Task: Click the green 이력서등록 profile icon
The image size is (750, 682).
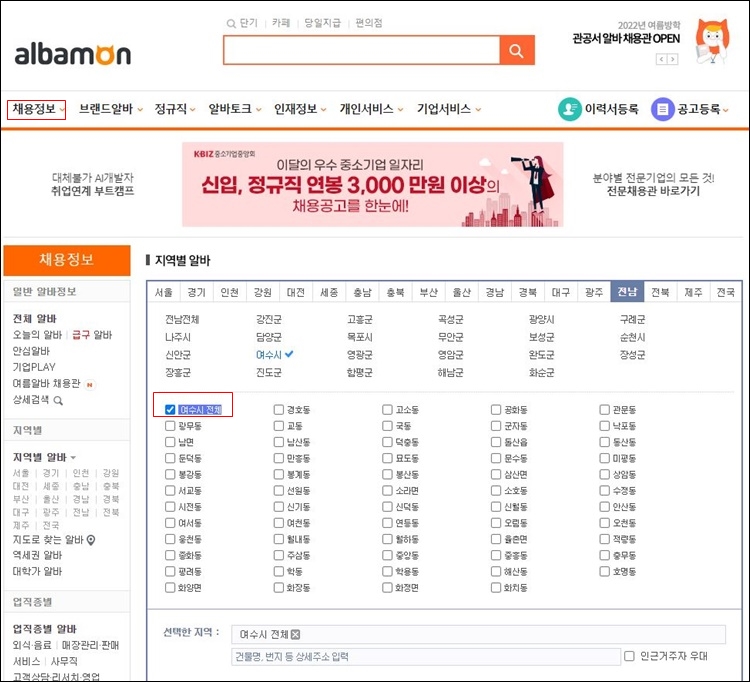Action: point(569,109)
